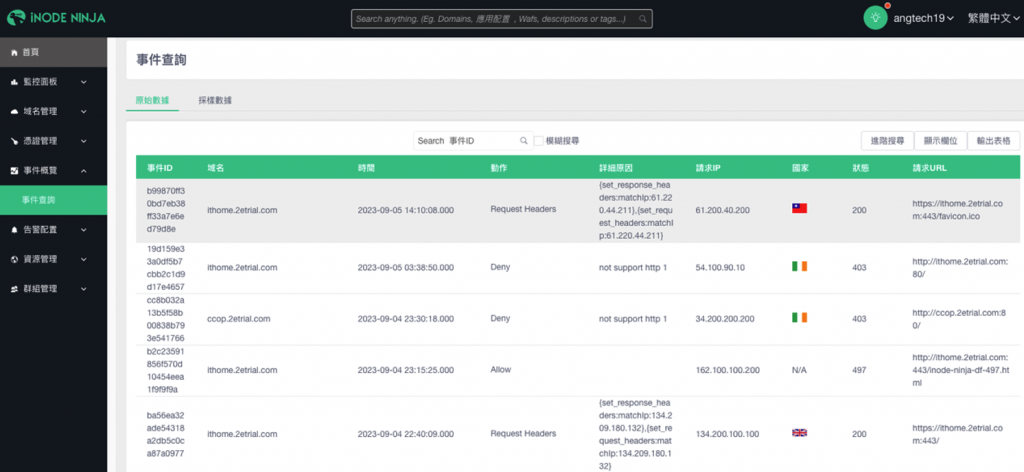Image resolution: width=1024 pixels, height=472 pixels.
Task: Open the angtech19 account dropdown
Action: coord(923,18)
